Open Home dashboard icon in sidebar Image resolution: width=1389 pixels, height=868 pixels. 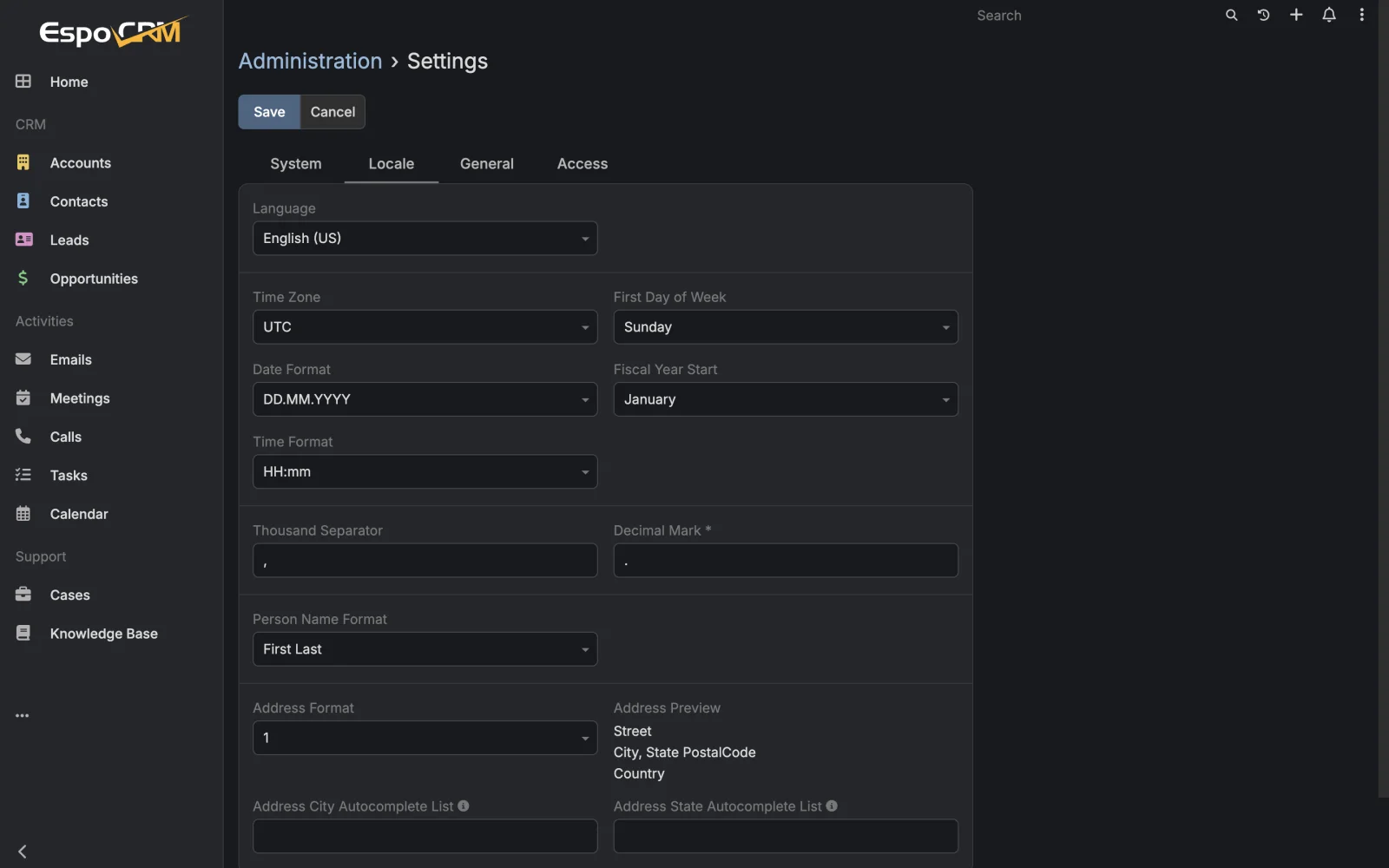click(23, 81)
